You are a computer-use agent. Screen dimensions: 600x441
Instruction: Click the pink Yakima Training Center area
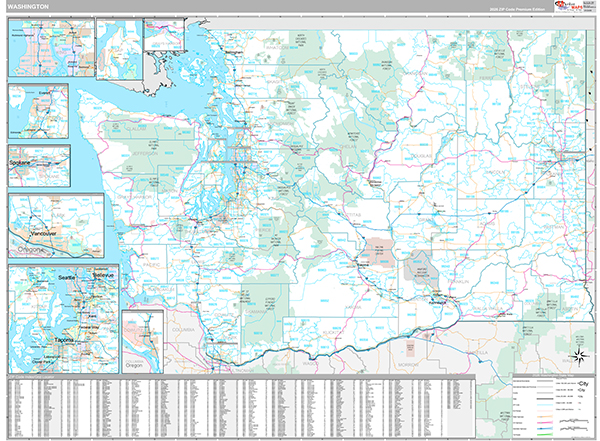pyautogui.click(x=379, y=253)
